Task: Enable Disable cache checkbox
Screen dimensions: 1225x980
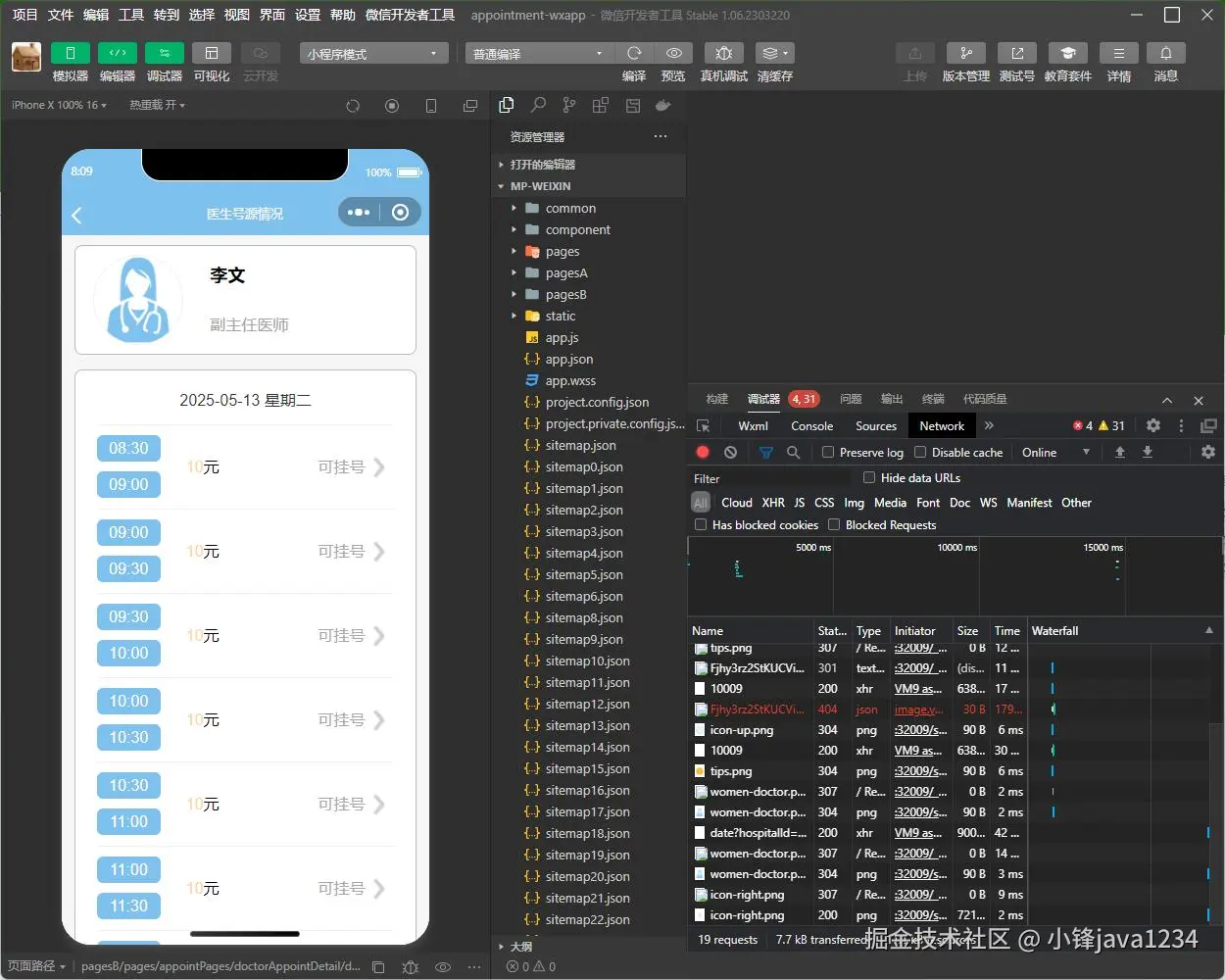Action: (920, 452)
